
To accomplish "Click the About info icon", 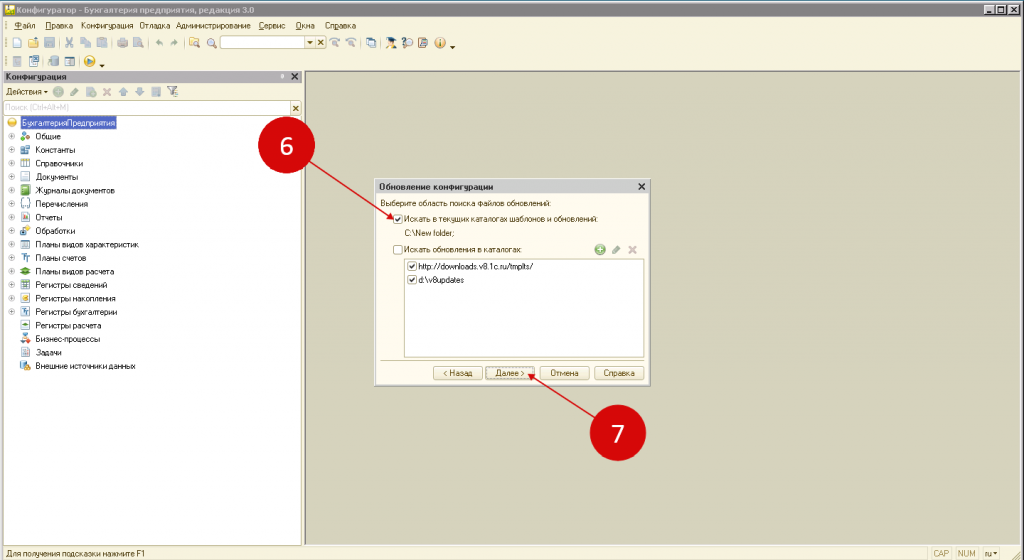I will (x=440, y=43).
